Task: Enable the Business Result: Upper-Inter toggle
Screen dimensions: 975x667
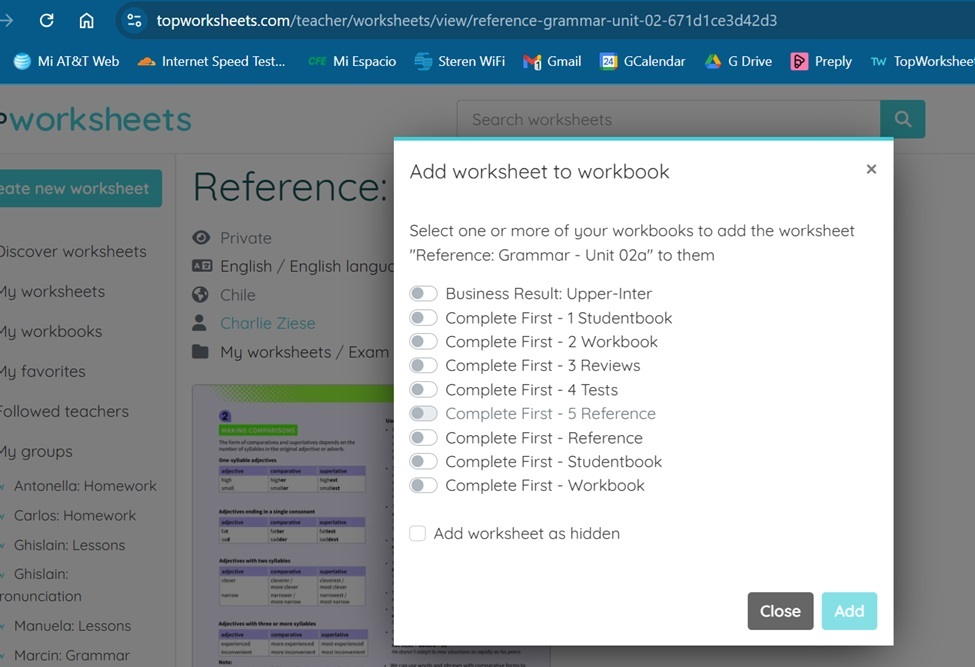Action: click(423, 293)
